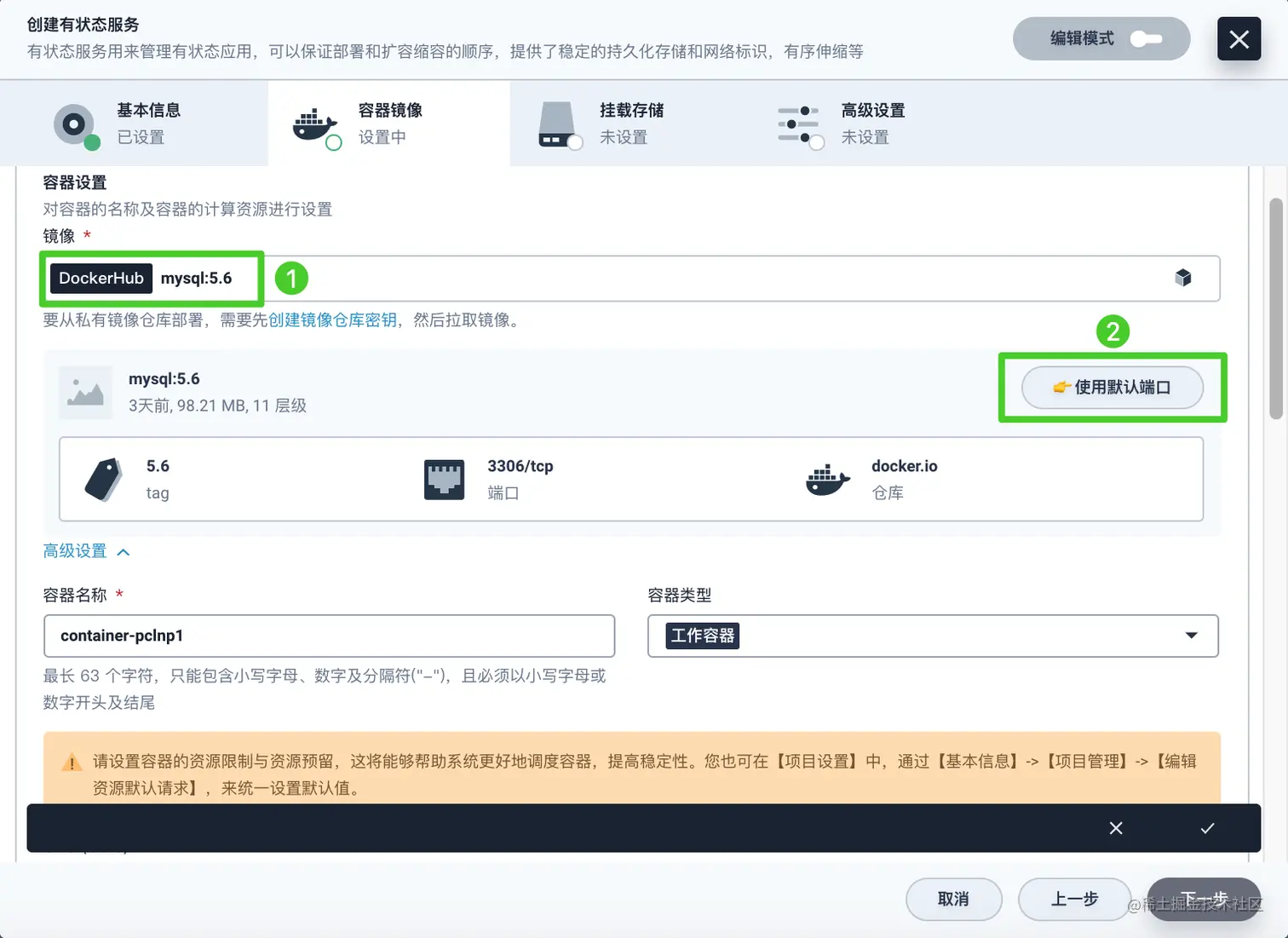The width and height of the screenshot is (1288, 938).
Task: Click the Docker whale icon next to docker.io
Action: pyautogui.click(x=828, y=479)
